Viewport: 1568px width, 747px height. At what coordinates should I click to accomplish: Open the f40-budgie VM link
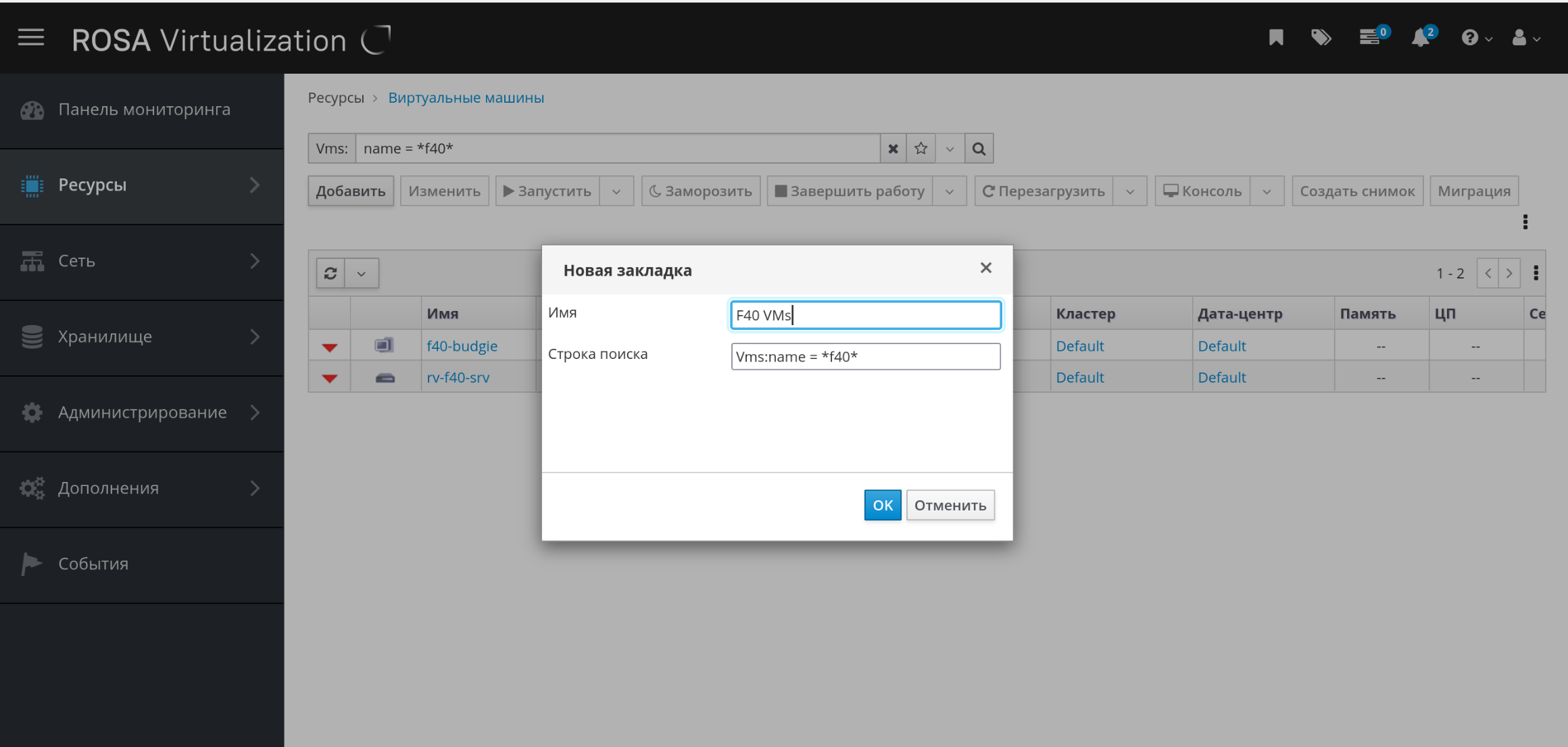(462, 346)
